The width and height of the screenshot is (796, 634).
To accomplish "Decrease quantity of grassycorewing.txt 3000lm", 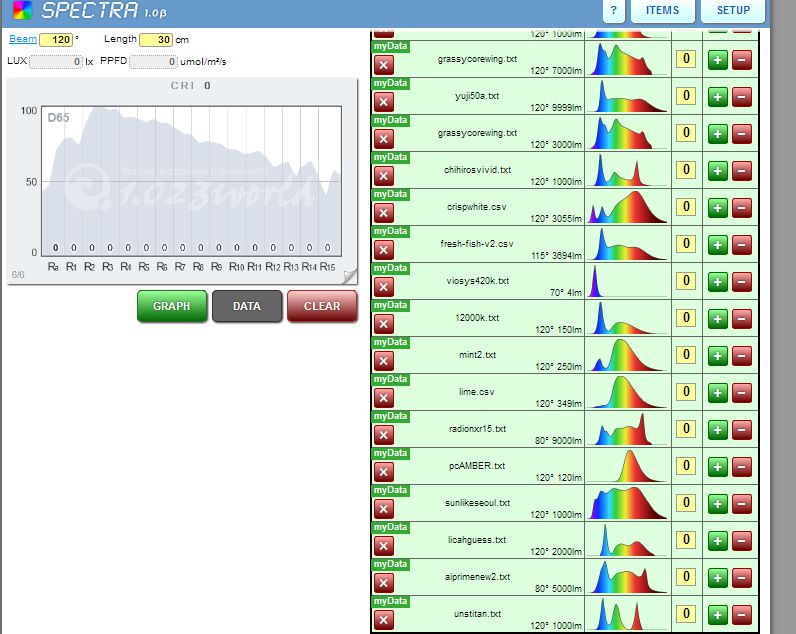I will tap(742, 134).
